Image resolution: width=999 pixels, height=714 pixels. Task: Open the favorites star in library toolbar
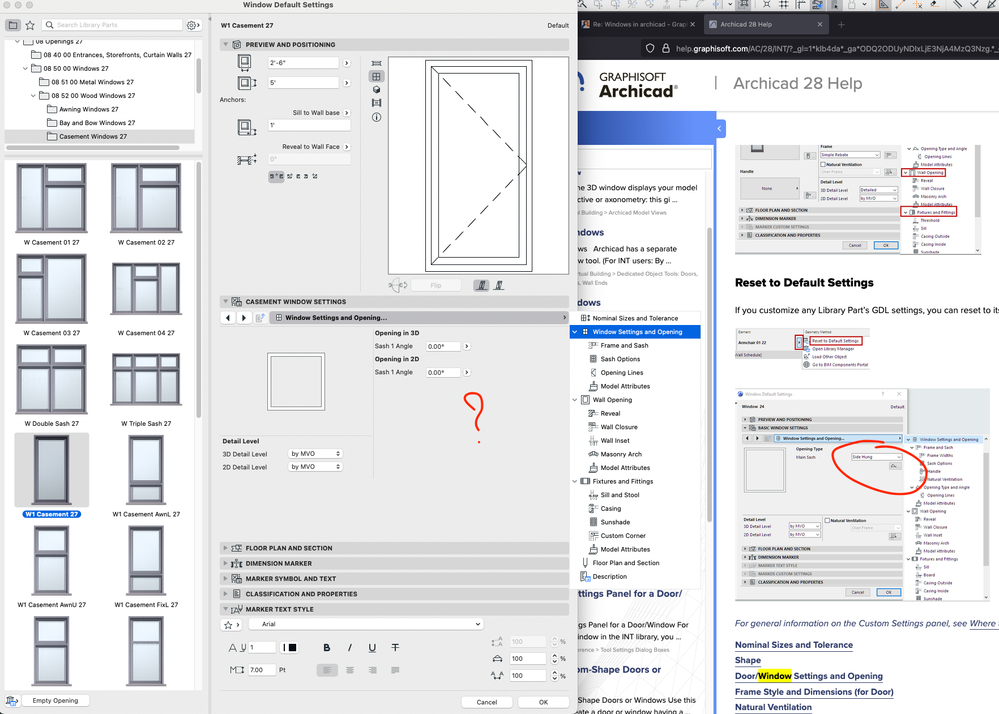[30, 25]
